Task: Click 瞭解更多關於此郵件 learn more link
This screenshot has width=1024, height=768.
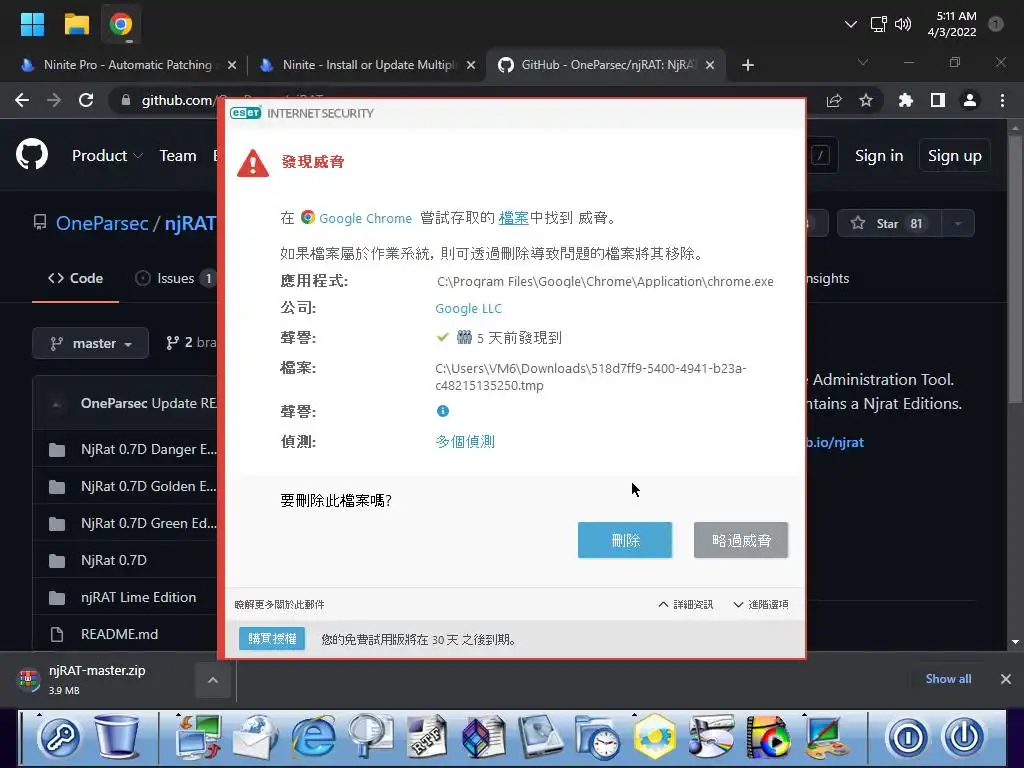Action: pyautogui.click(x=280, y=605)
